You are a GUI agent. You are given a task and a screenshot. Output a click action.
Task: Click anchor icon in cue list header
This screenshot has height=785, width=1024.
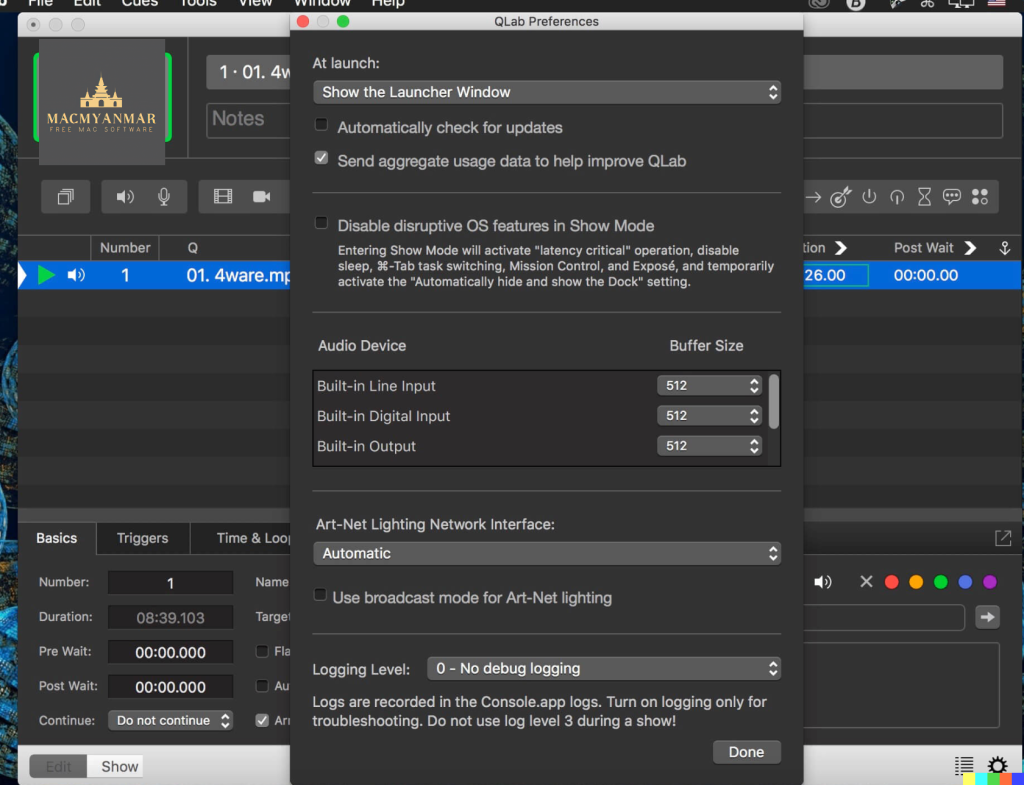(x=1004, y=248)
